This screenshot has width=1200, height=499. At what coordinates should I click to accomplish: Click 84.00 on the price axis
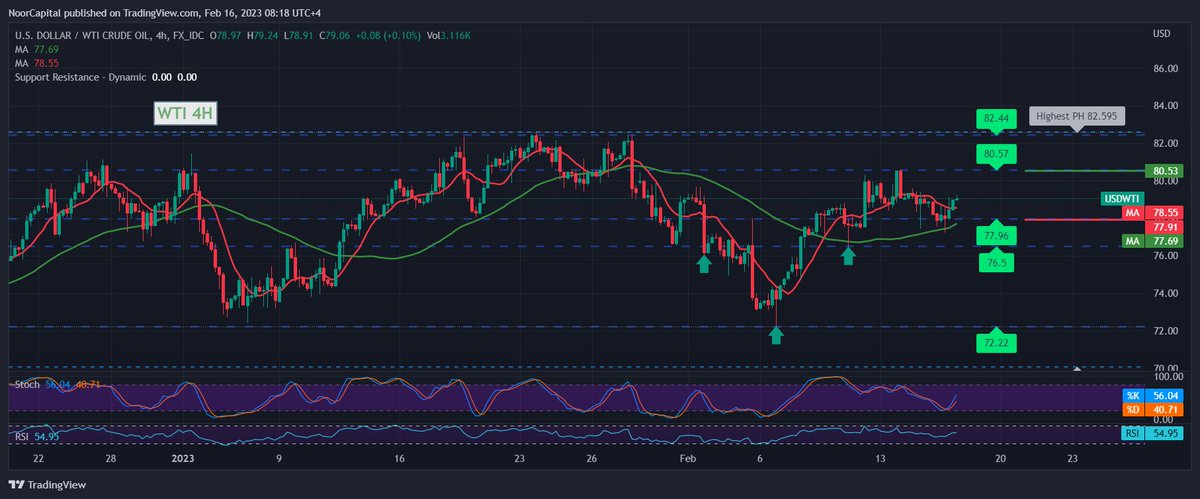coord(1166,106)
